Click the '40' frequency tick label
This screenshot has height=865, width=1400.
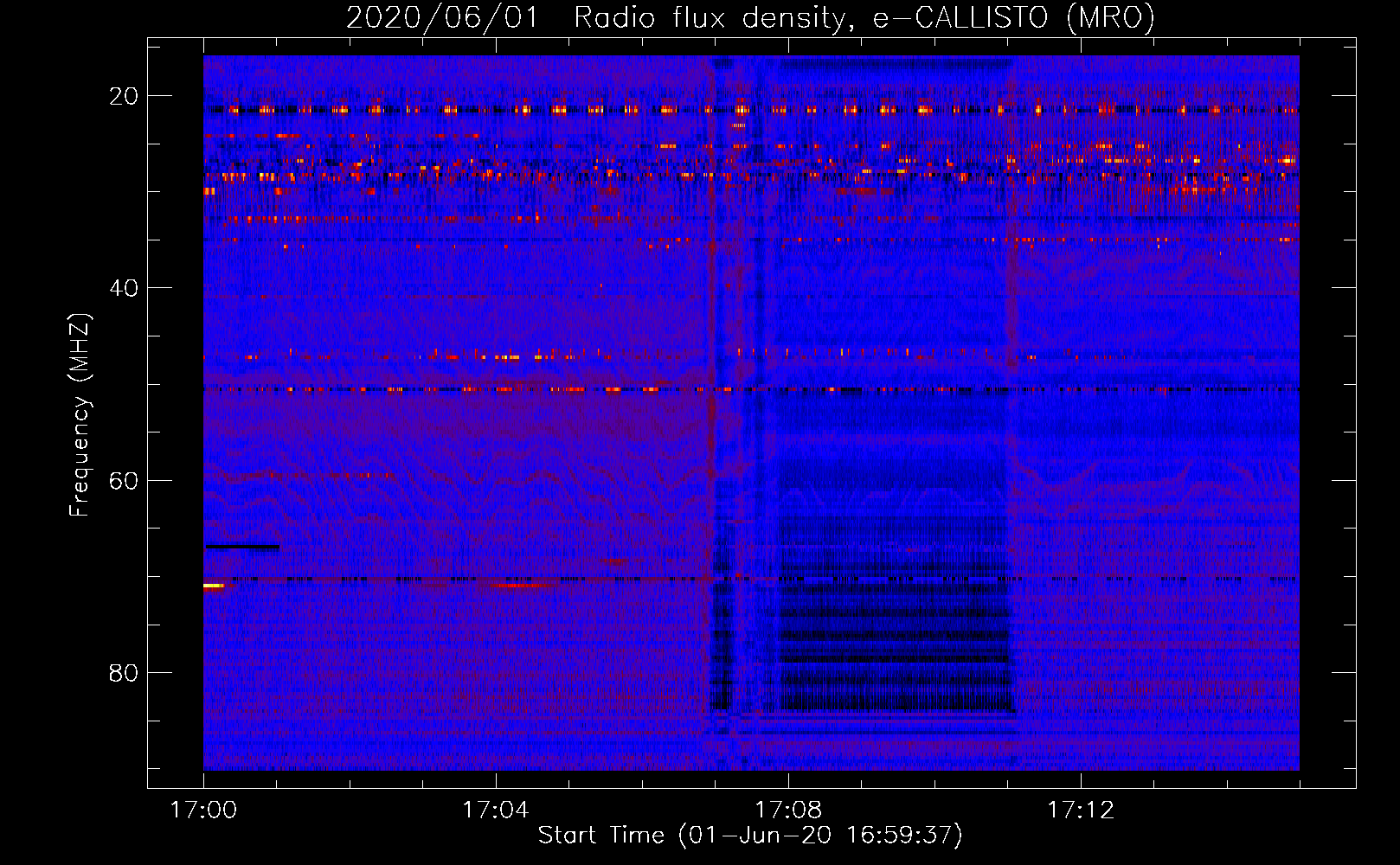point(124,288)
